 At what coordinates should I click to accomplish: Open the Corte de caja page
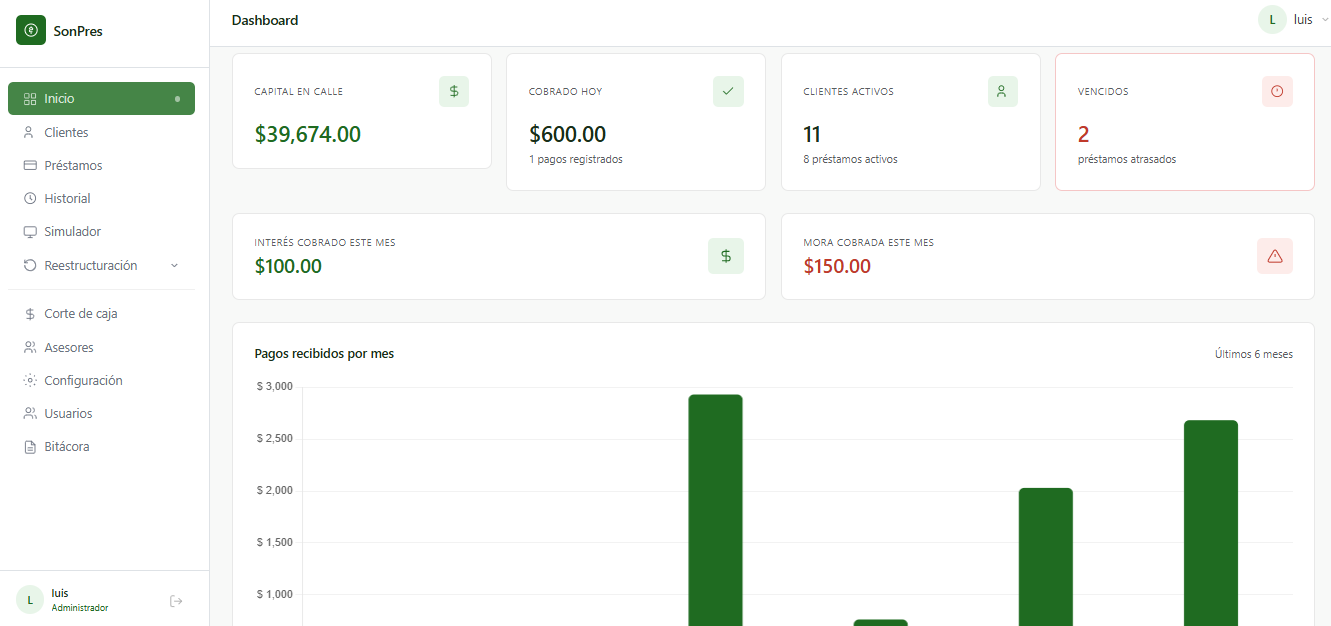(101, 314)
